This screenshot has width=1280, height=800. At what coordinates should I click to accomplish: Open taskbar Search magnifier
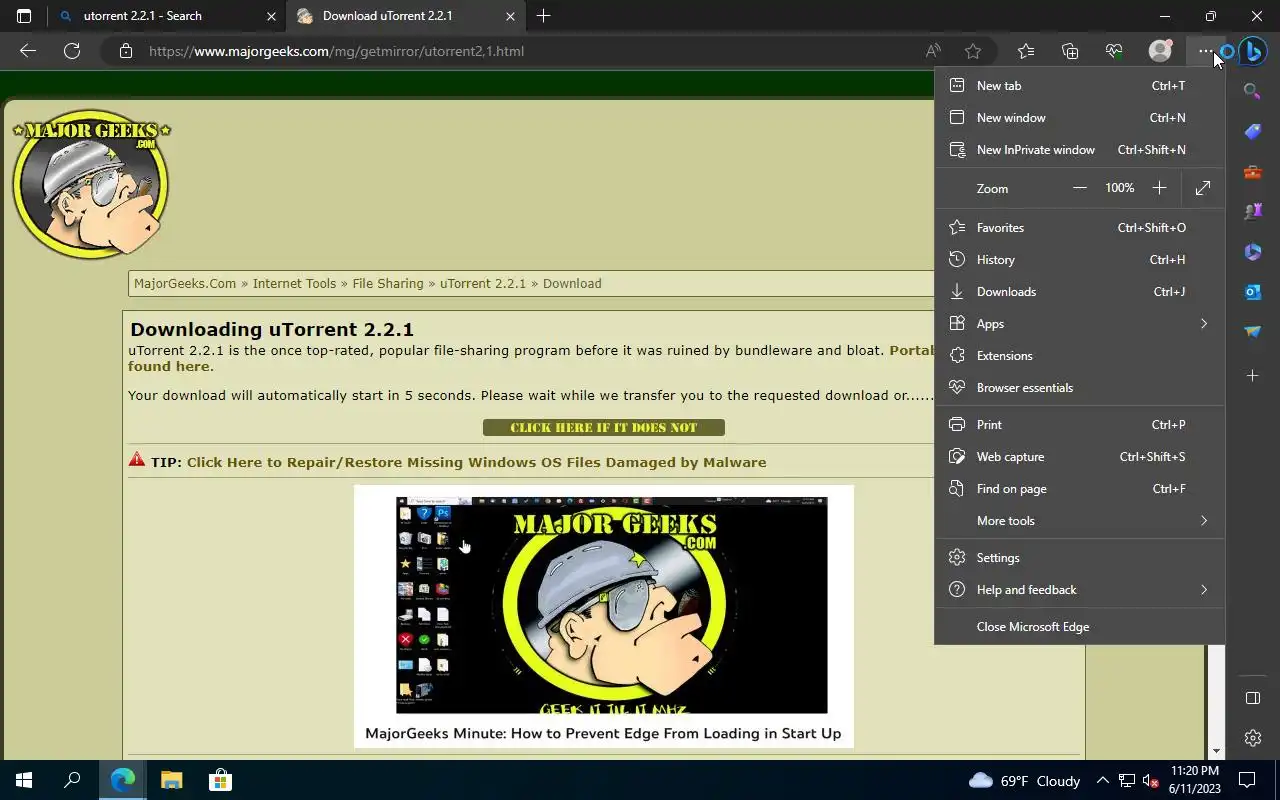pos(72,780)
